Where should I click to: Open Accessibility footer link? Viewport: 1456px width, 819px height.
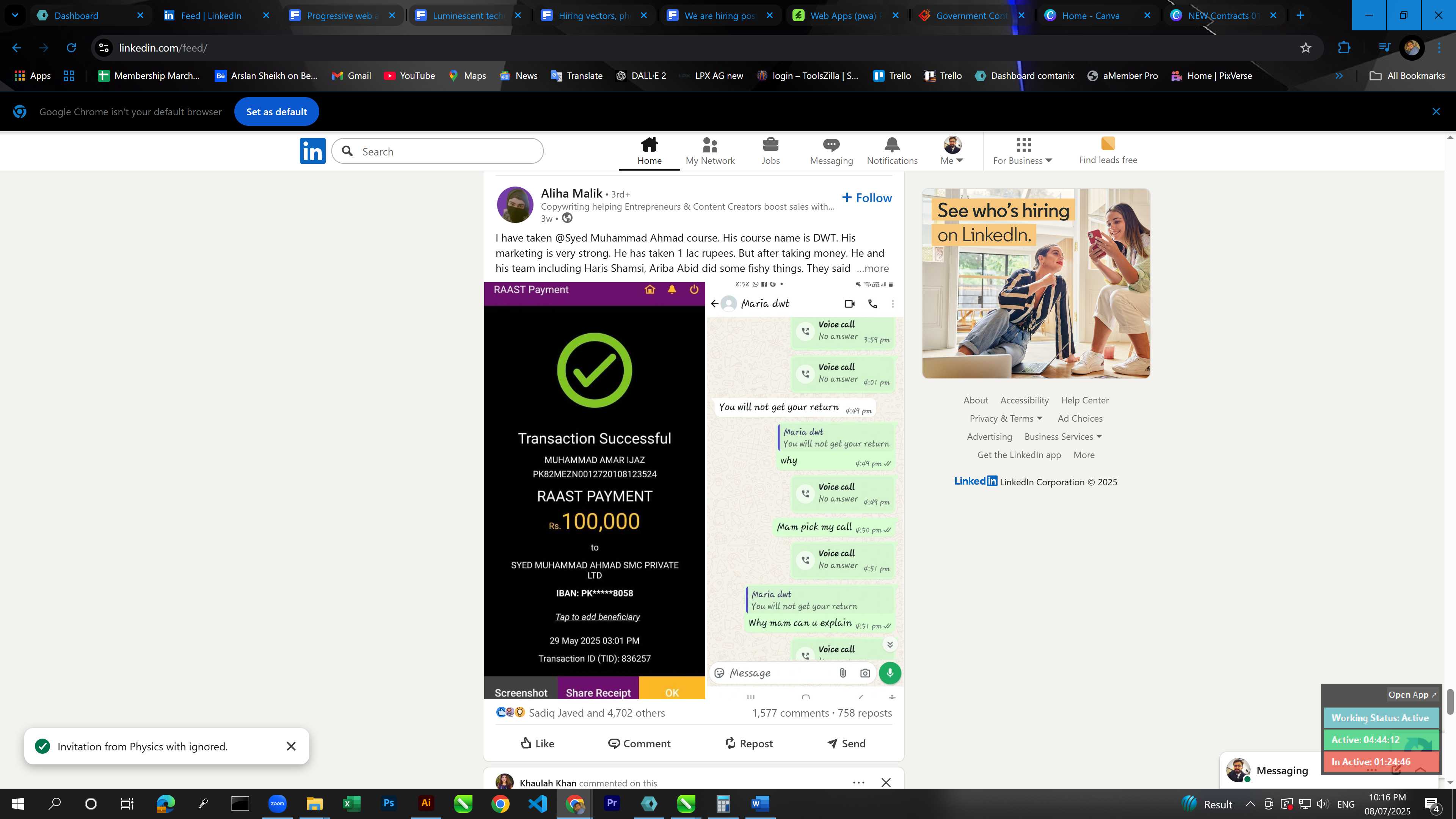(1024, 400)
